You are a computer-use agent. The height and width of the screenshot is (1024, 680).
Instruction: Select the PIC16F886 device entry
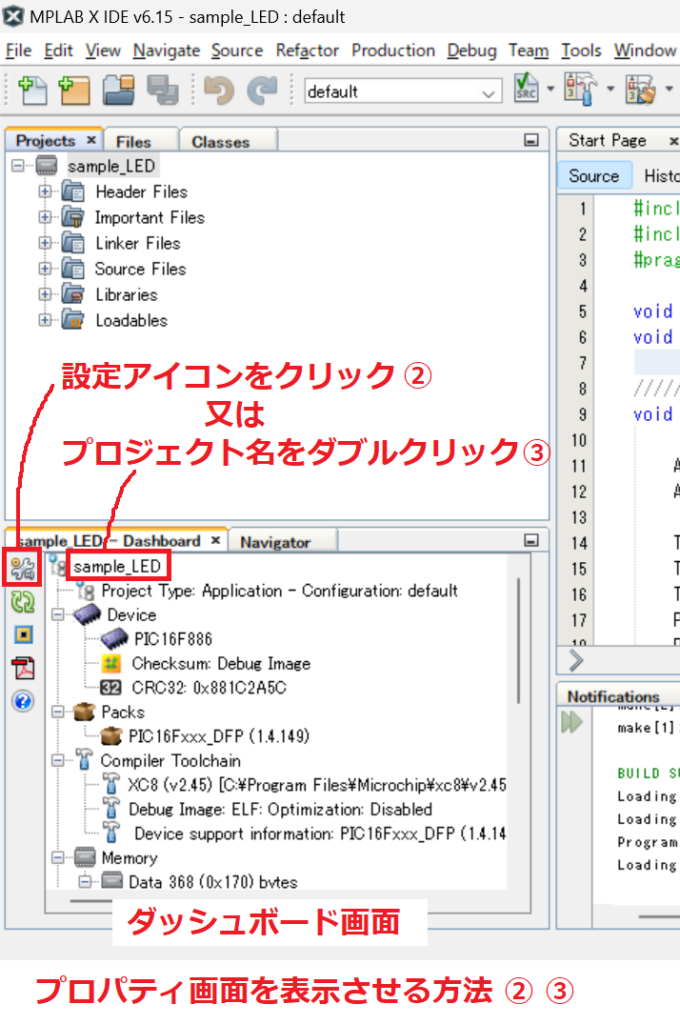click(173, 639)
